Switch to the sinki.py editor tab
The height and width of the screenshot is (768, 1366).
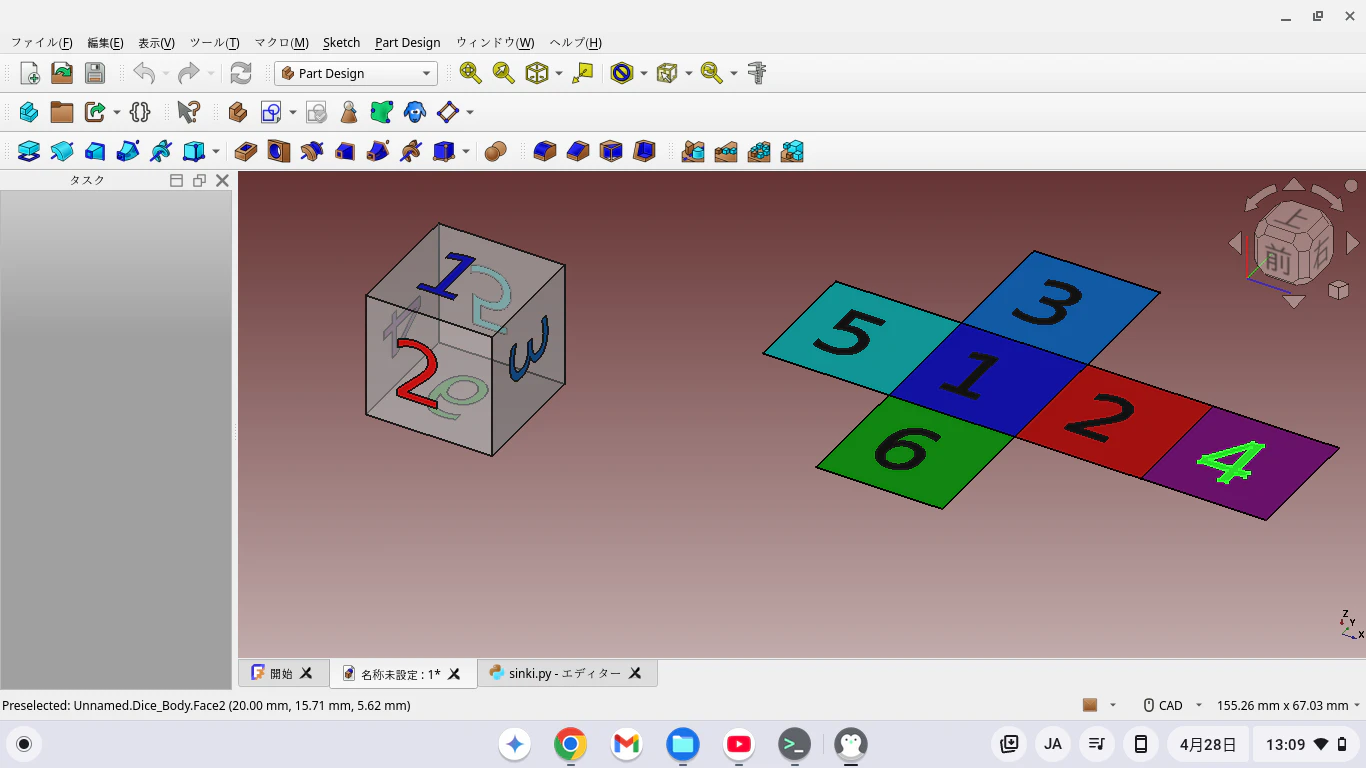tap(566, 673)
